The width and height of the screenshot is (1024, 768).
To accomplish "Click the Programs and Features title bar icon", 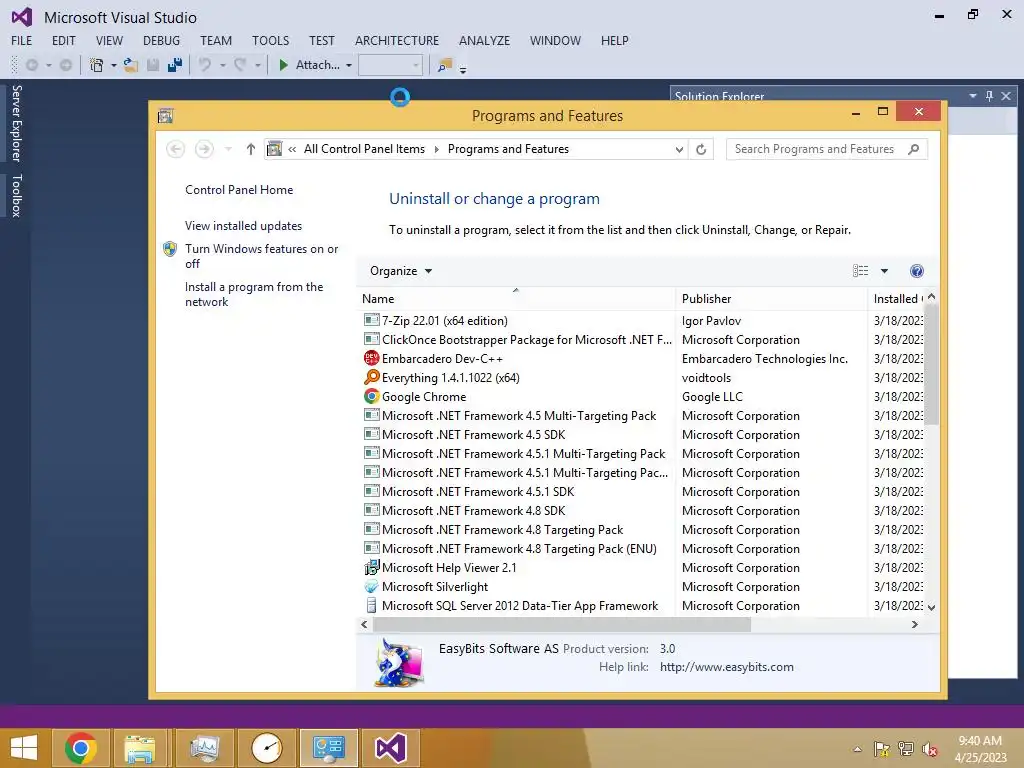I will [x=165, y=116].
